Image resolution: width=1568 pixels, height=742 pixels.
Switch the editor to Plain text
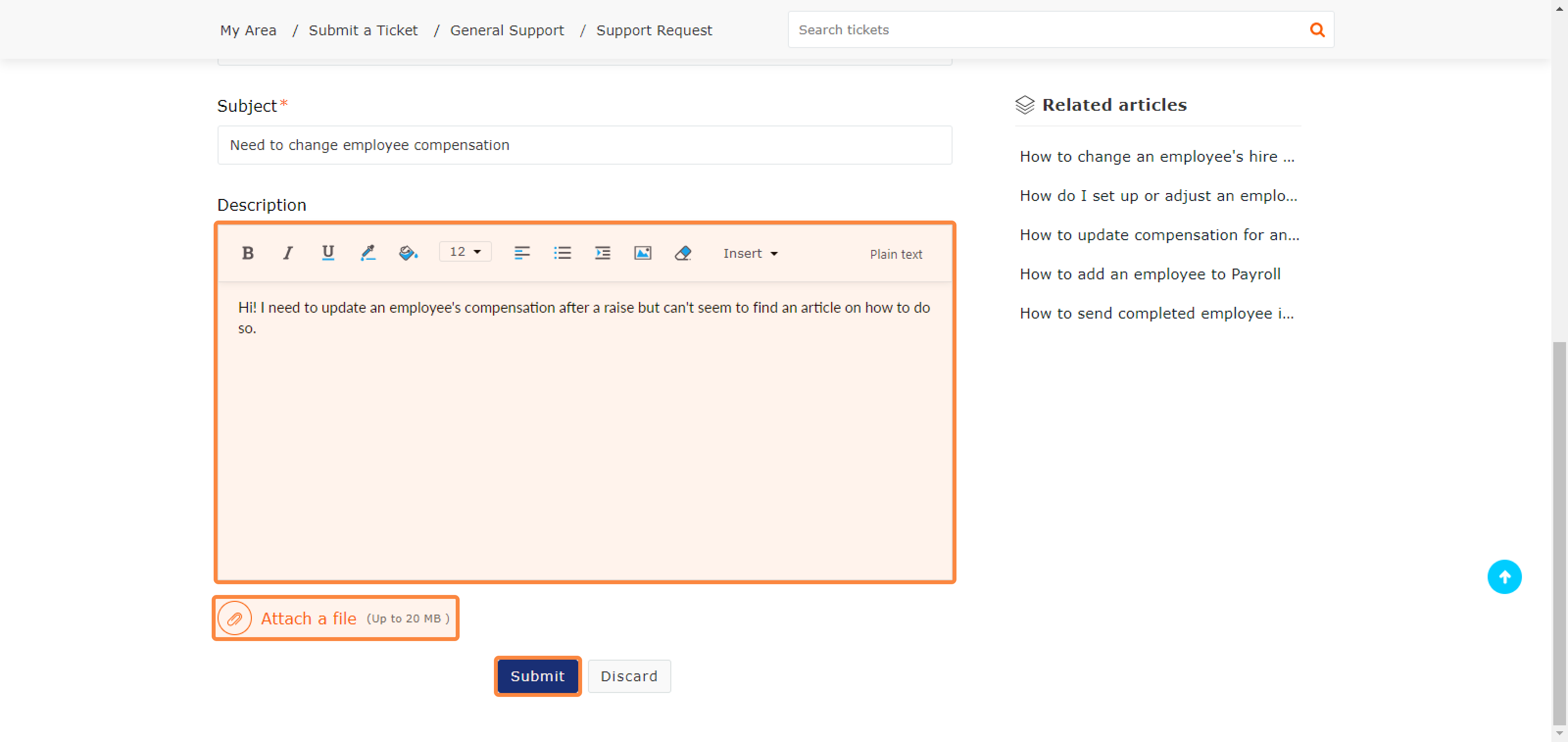click(895, 254)
